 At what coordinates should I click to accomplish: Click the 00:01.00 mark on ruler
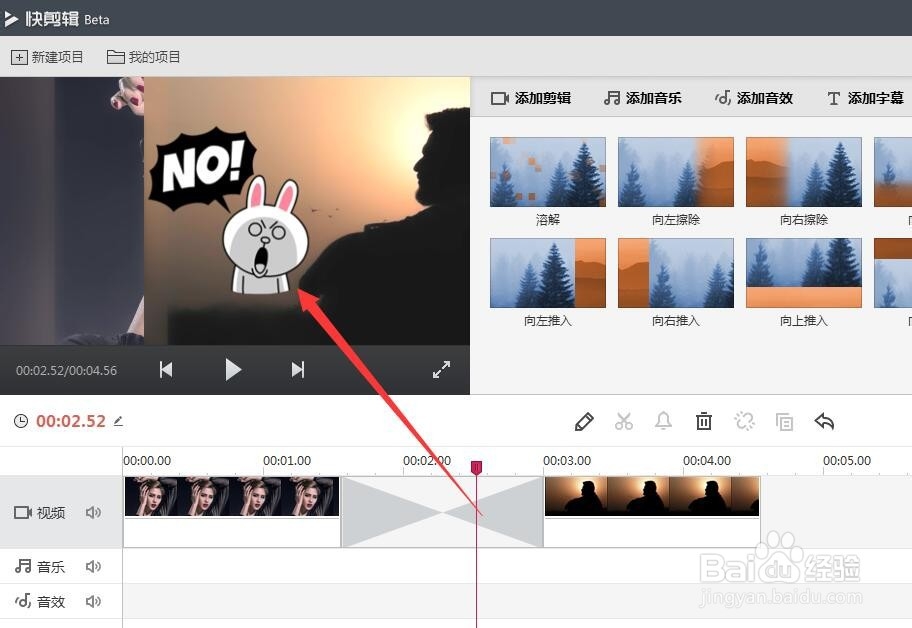(287, 461)
